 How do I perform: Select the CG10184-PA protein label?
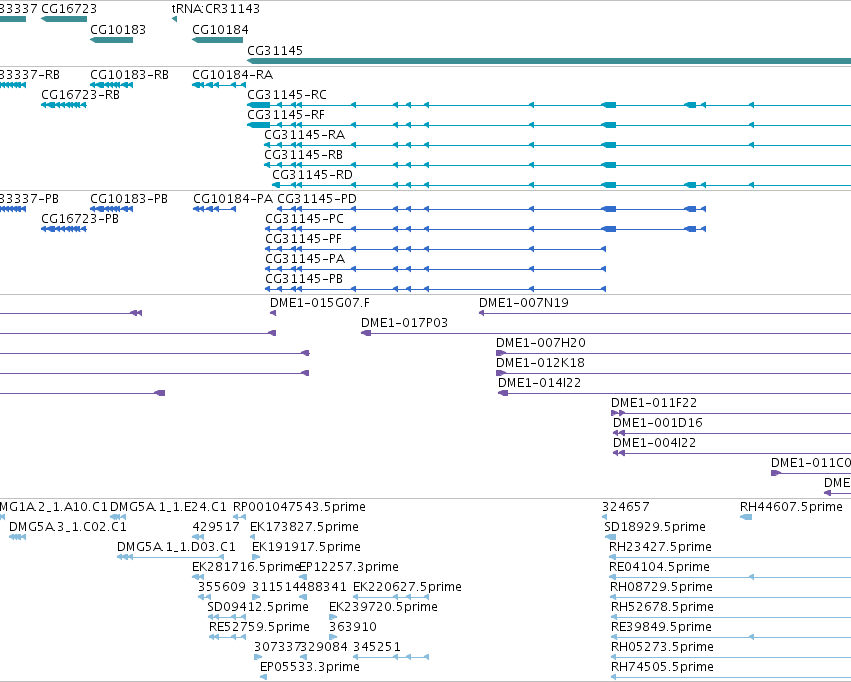(x=233, y=199)
